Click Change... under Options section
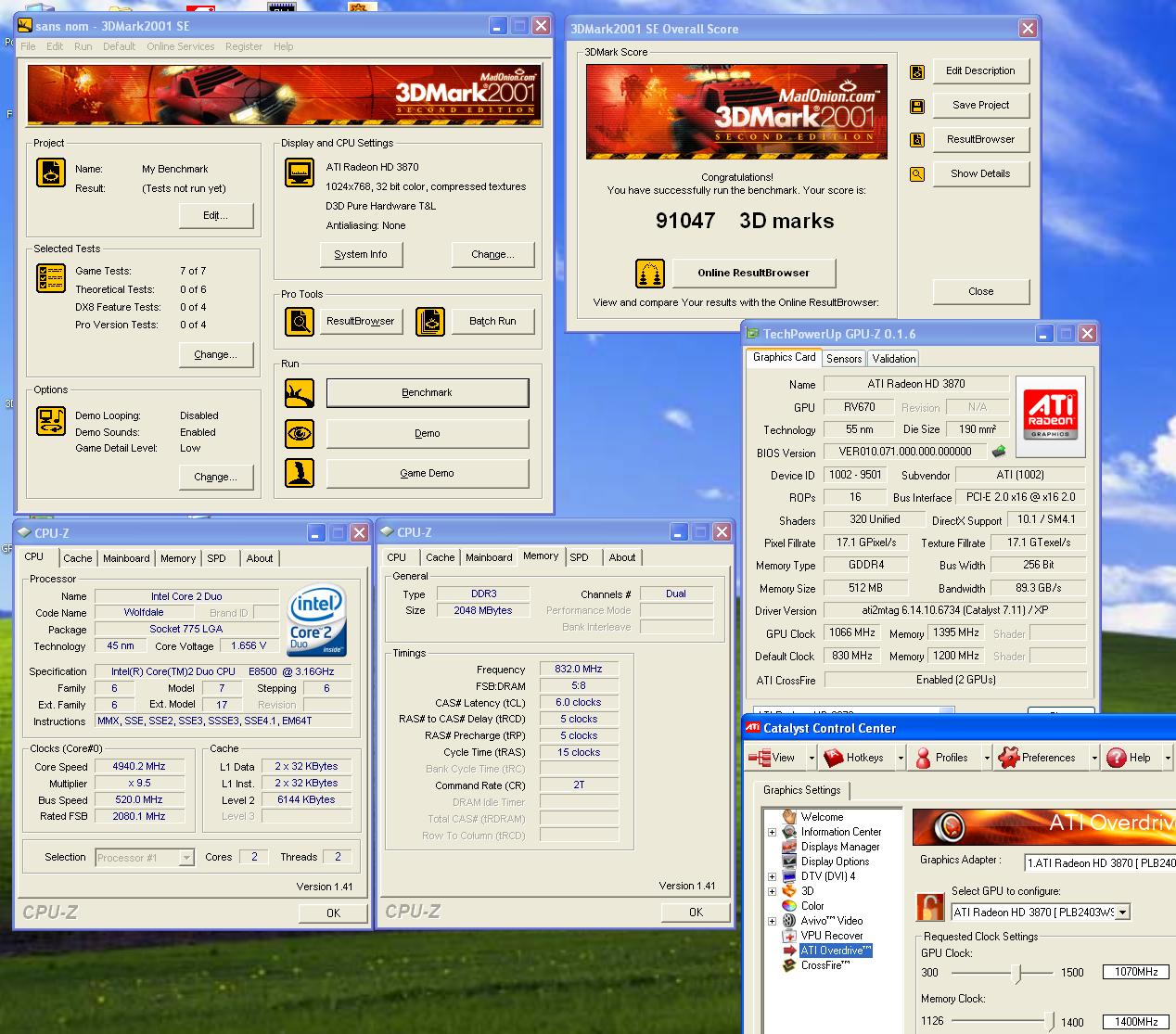Viewport: 1176px width, 1034px height. coord(216,477)
